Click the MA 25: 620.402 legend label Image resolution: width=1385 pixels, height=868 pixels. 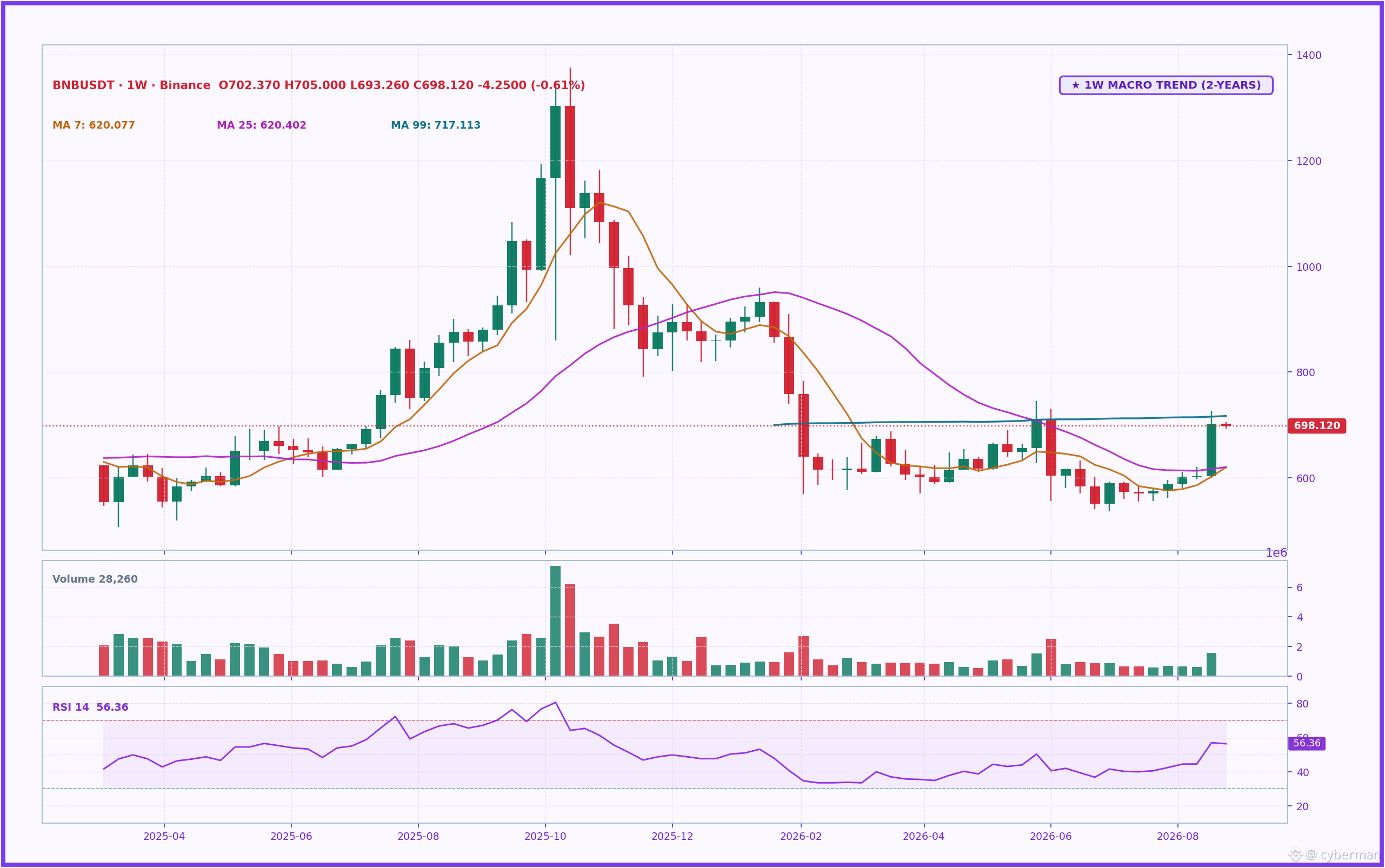pyautogui.click(x=261, y=125)
